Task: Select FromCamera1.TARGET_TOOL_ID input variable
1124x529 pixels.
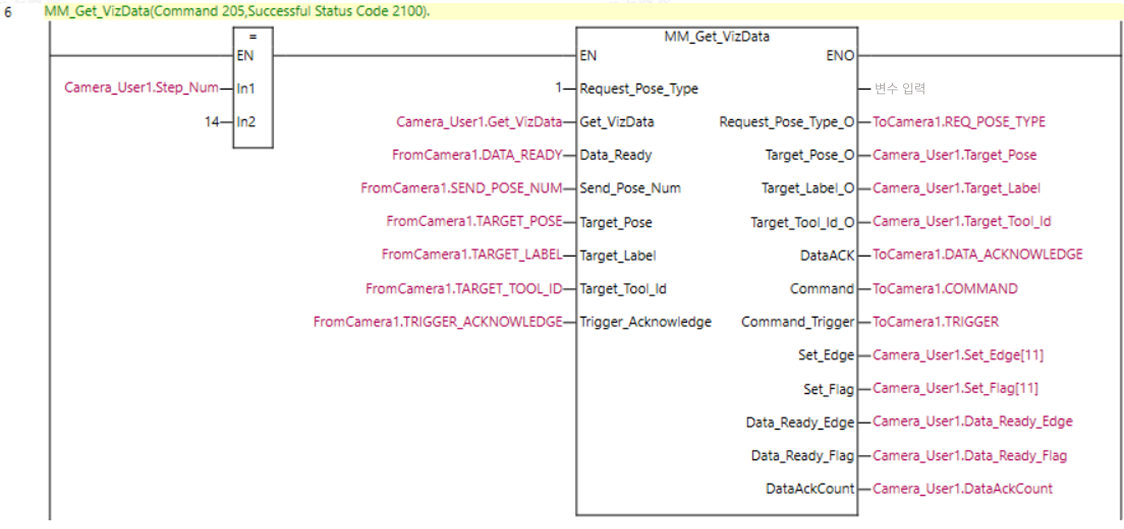Action: tap(464, 289)
